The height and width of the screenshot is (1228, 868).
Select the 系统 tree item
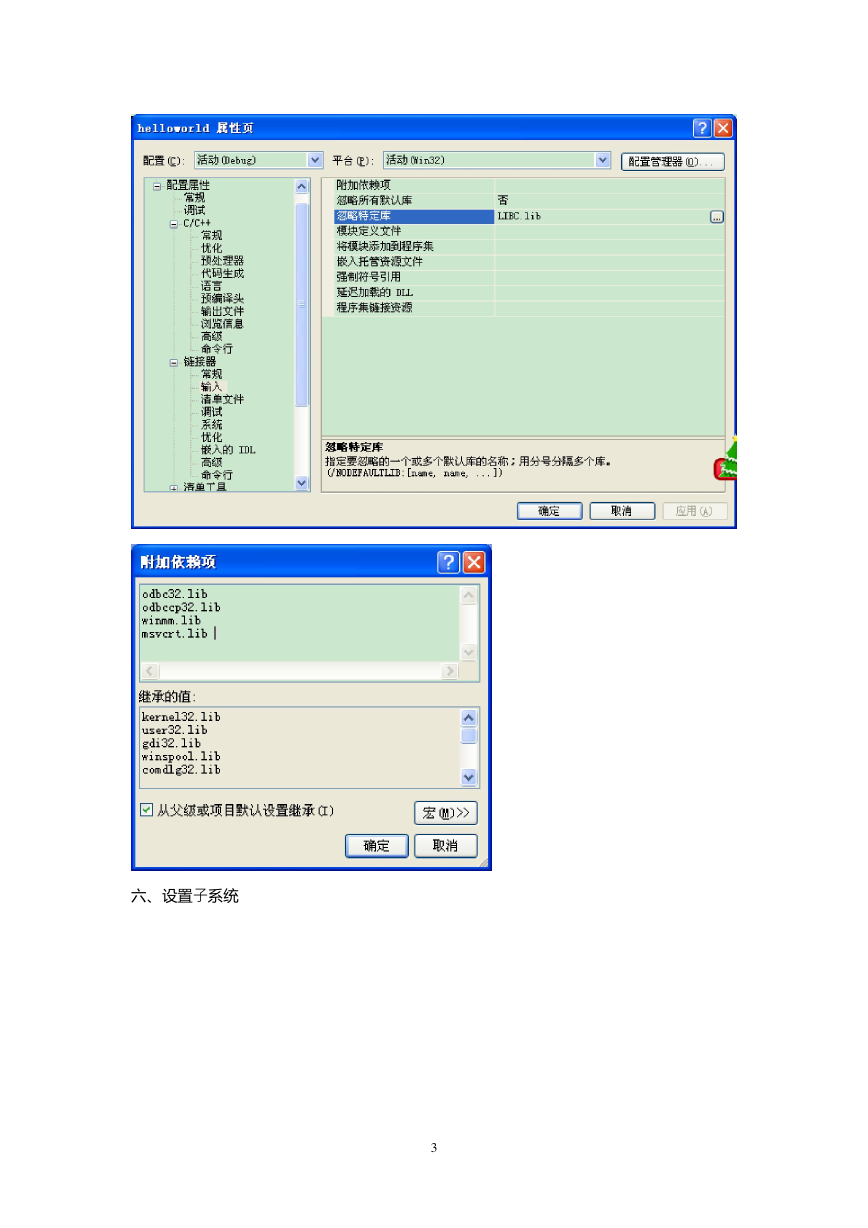pyautogui.click(x=211, y=425)
